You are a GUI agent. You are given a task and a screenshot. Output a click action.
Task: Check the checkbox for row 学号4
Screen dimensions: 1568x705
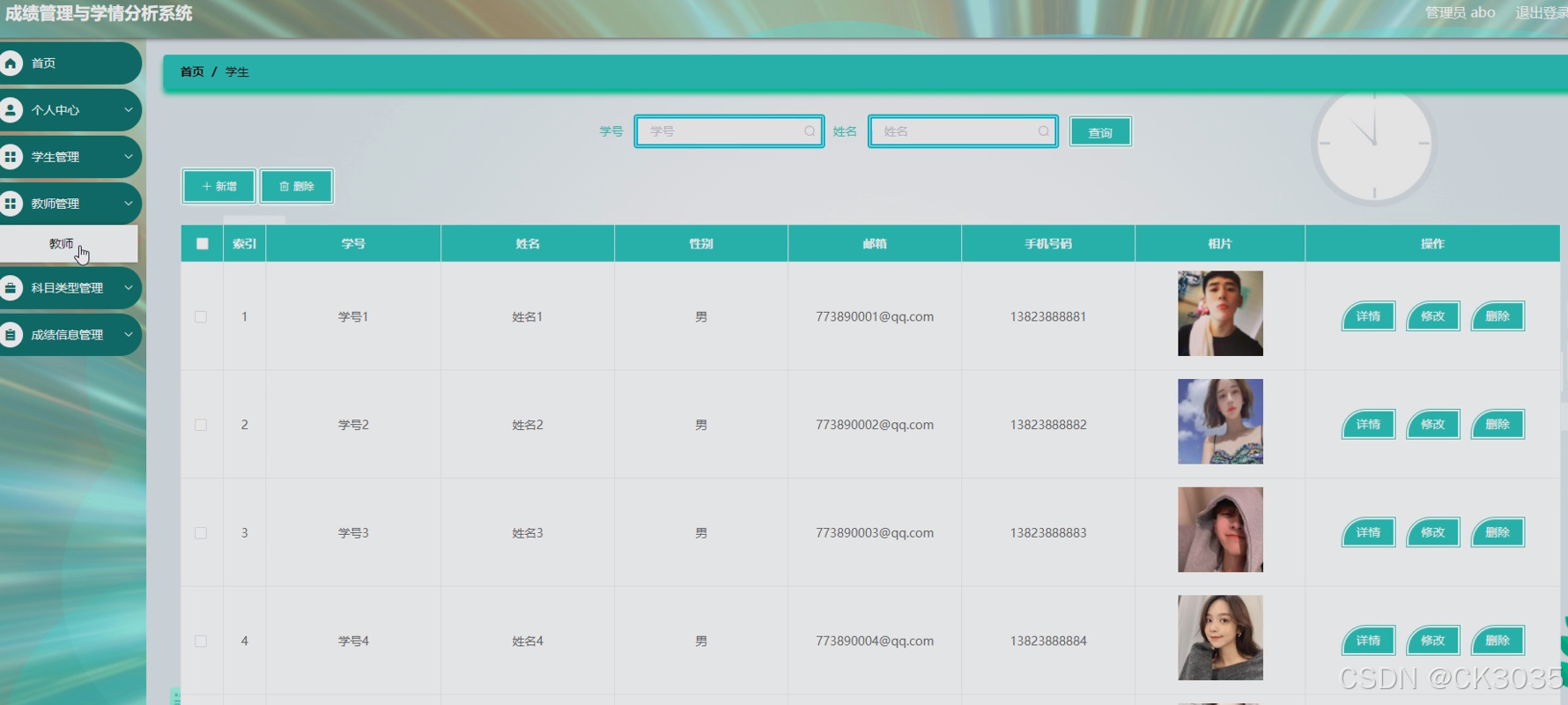(x=201, y=642)
